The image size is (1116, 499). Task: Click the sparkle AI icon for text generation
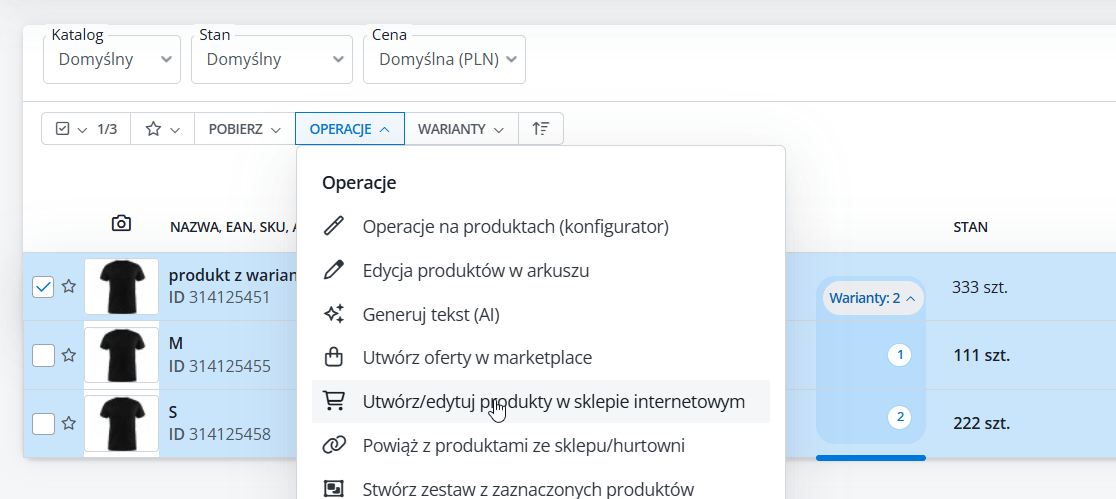334,314
